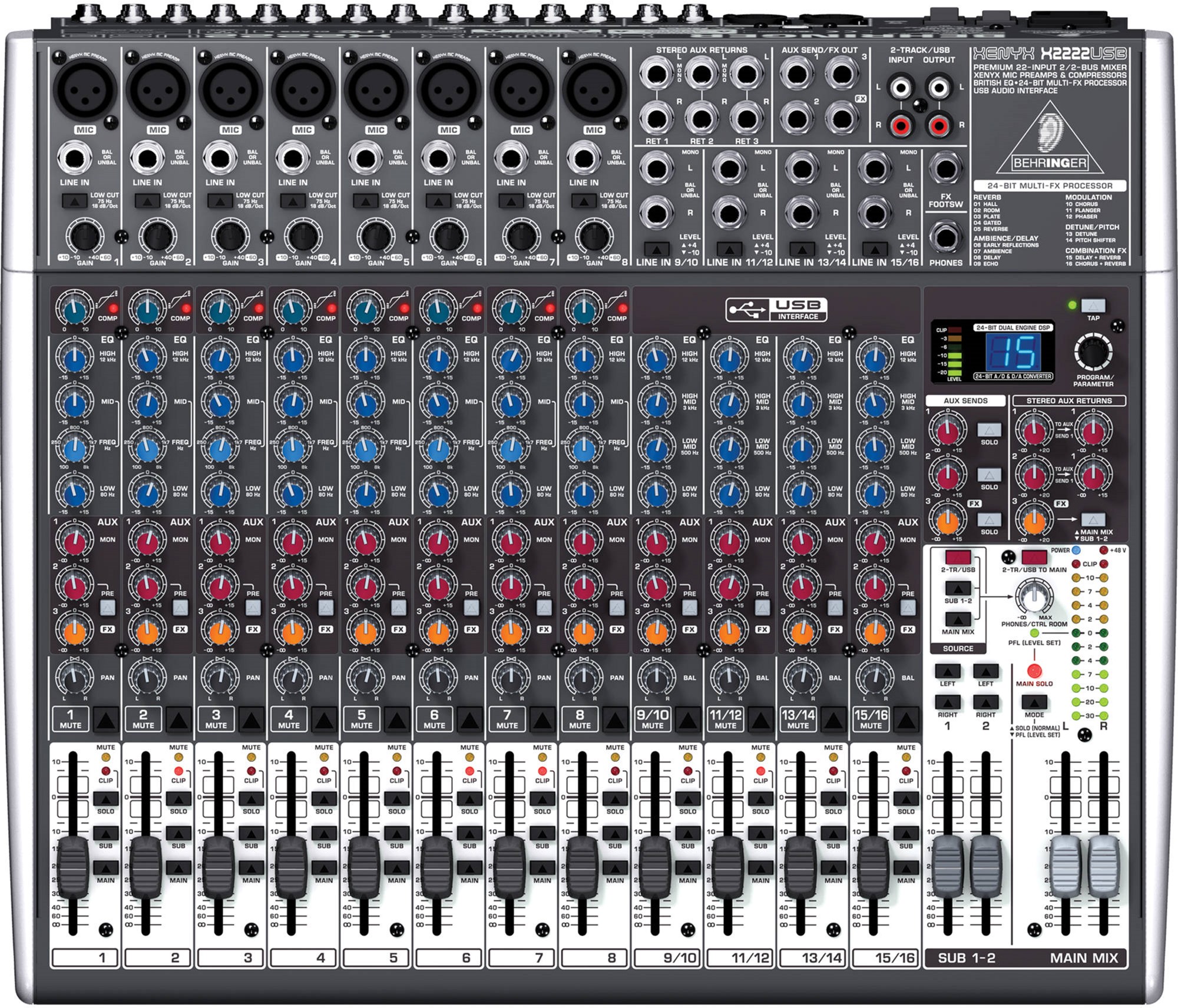This screenshot has width=1178, height=1008.
Task: Solo channel 5
Action: click(x=397, y=799)
